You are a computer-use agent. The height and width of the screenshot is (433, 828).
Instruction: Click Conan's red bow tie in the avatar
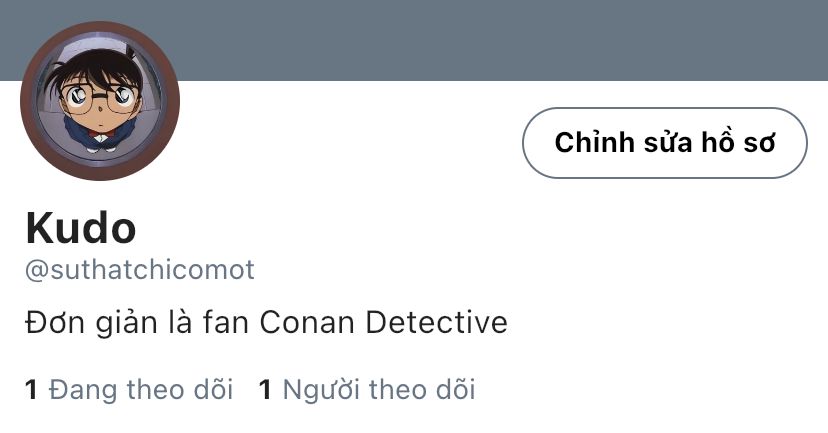tap(101, 130)
